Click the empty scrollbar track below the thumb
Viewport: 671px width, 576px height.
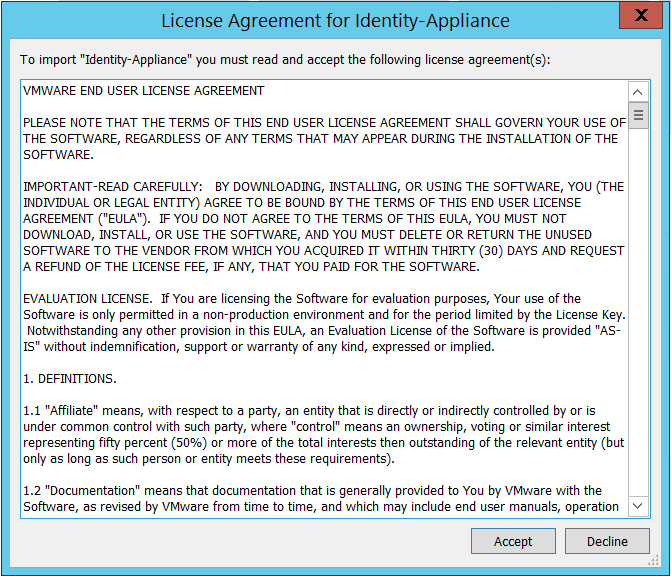tap(638, 312)
